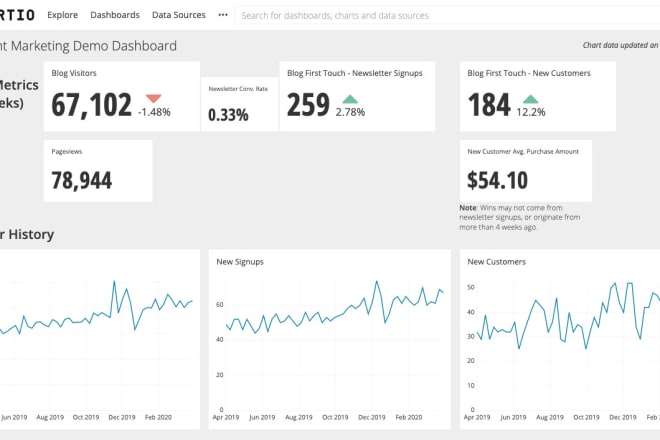Click the Marketing Demo Dashboard title
The width and height of the screenshot is (660, 440).
click(x=88, y=46)
